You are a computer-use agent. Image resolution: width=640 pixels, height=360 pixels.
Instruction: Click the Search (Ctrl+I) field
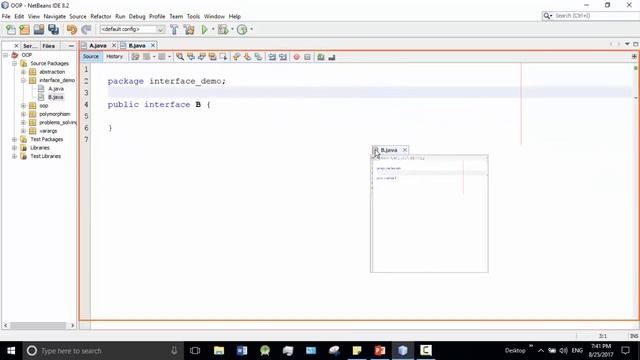point(595,16)
